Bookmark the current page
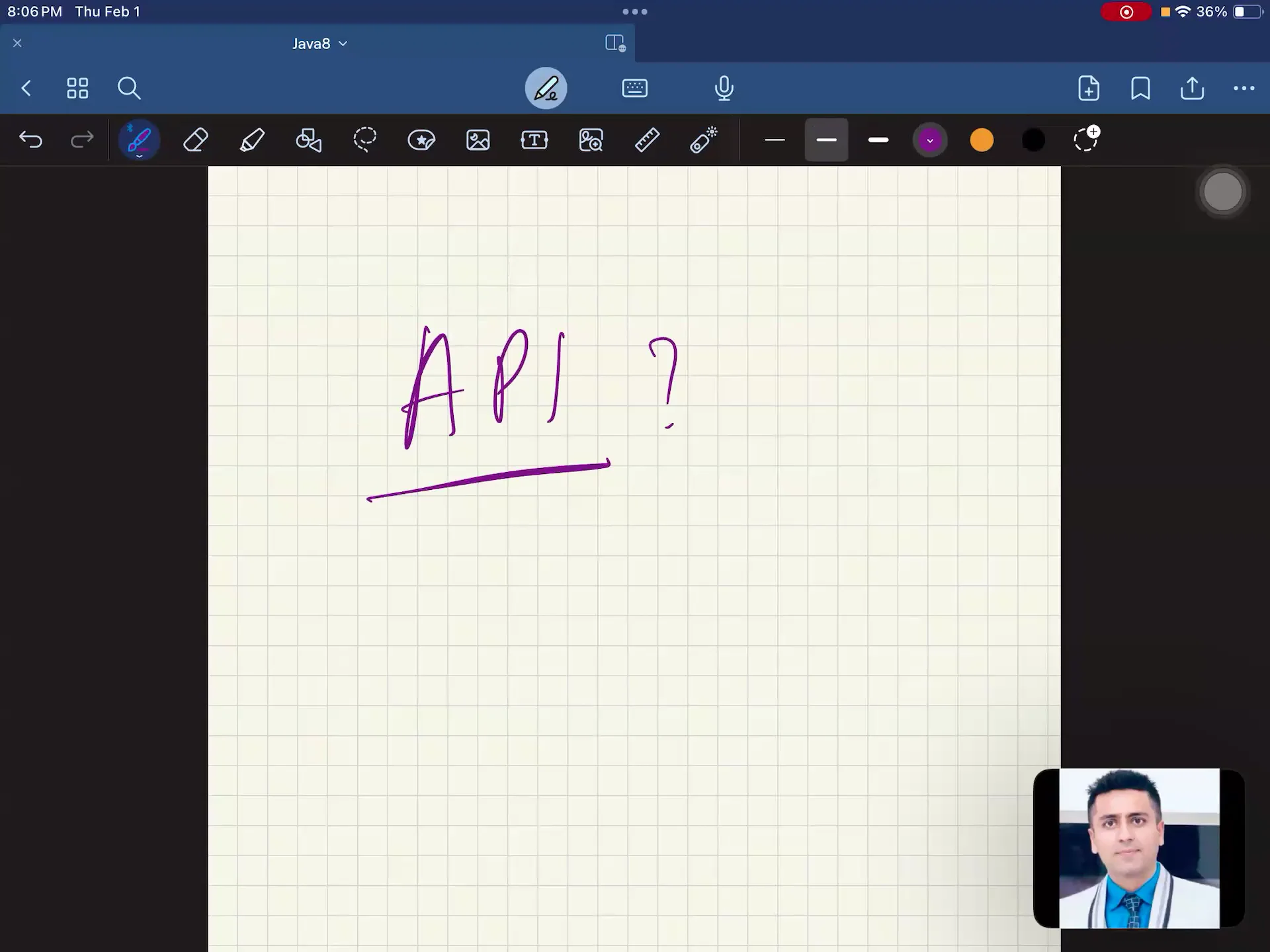Screen dimensions: 1270x952 pos(1140,88)
